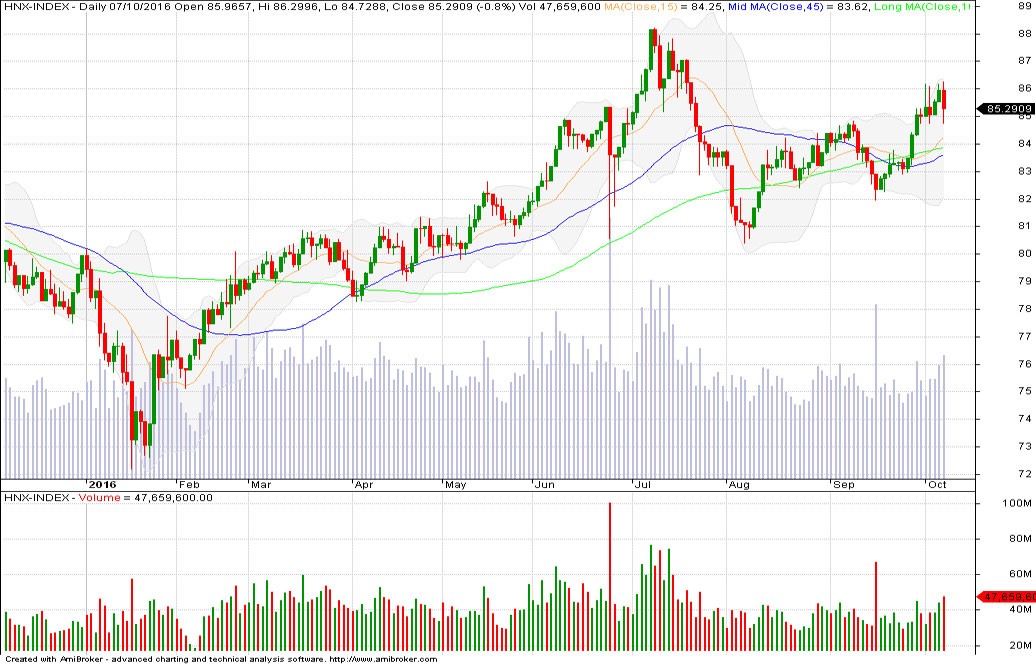
Task: Select the Apr month label on time axis
Action: 364,485
